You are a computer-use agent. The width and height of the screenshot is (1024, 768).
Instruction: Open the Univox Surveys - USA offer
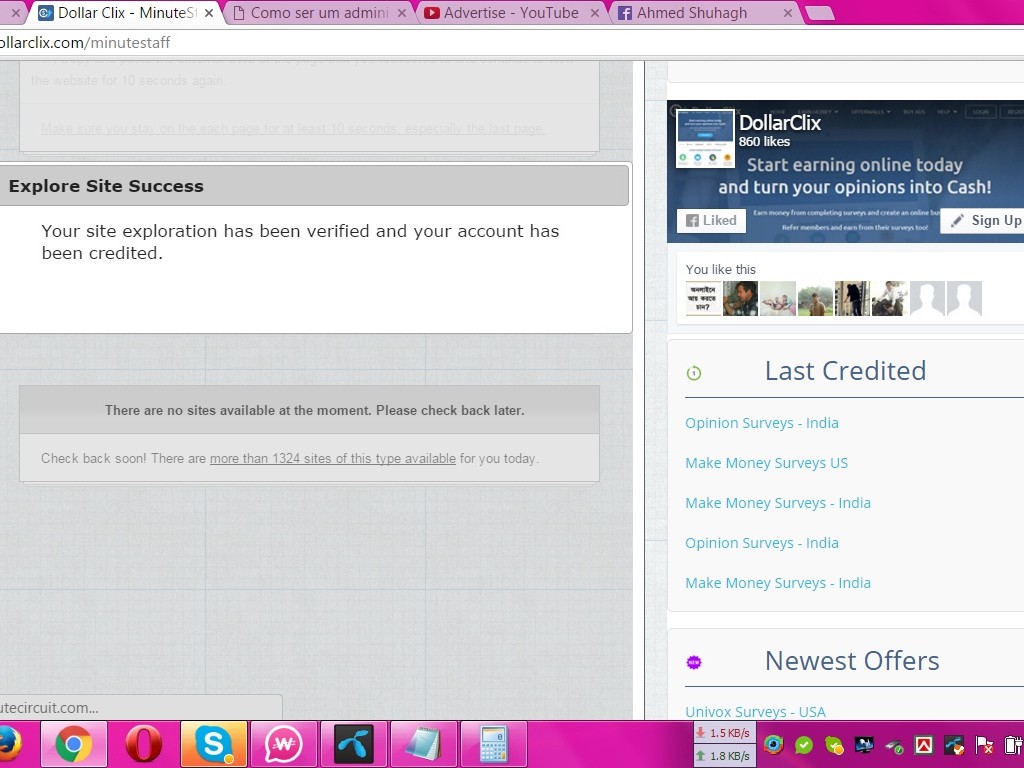point(755,712)
